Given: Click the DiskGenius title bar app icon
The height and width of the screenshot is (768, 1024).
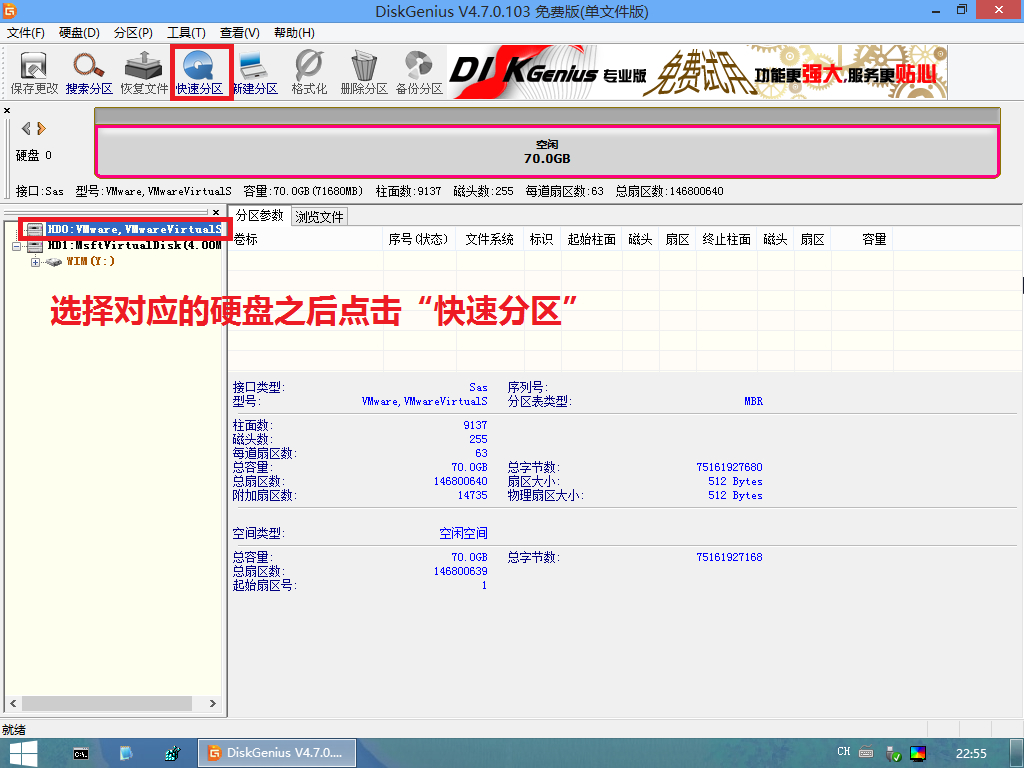Looking at the screenshot, I should [x=10, y=10].
